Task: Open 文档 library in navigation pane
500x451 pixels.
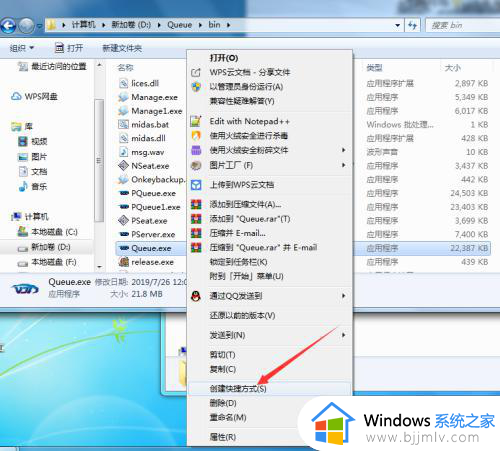Action: coord(33,172)
